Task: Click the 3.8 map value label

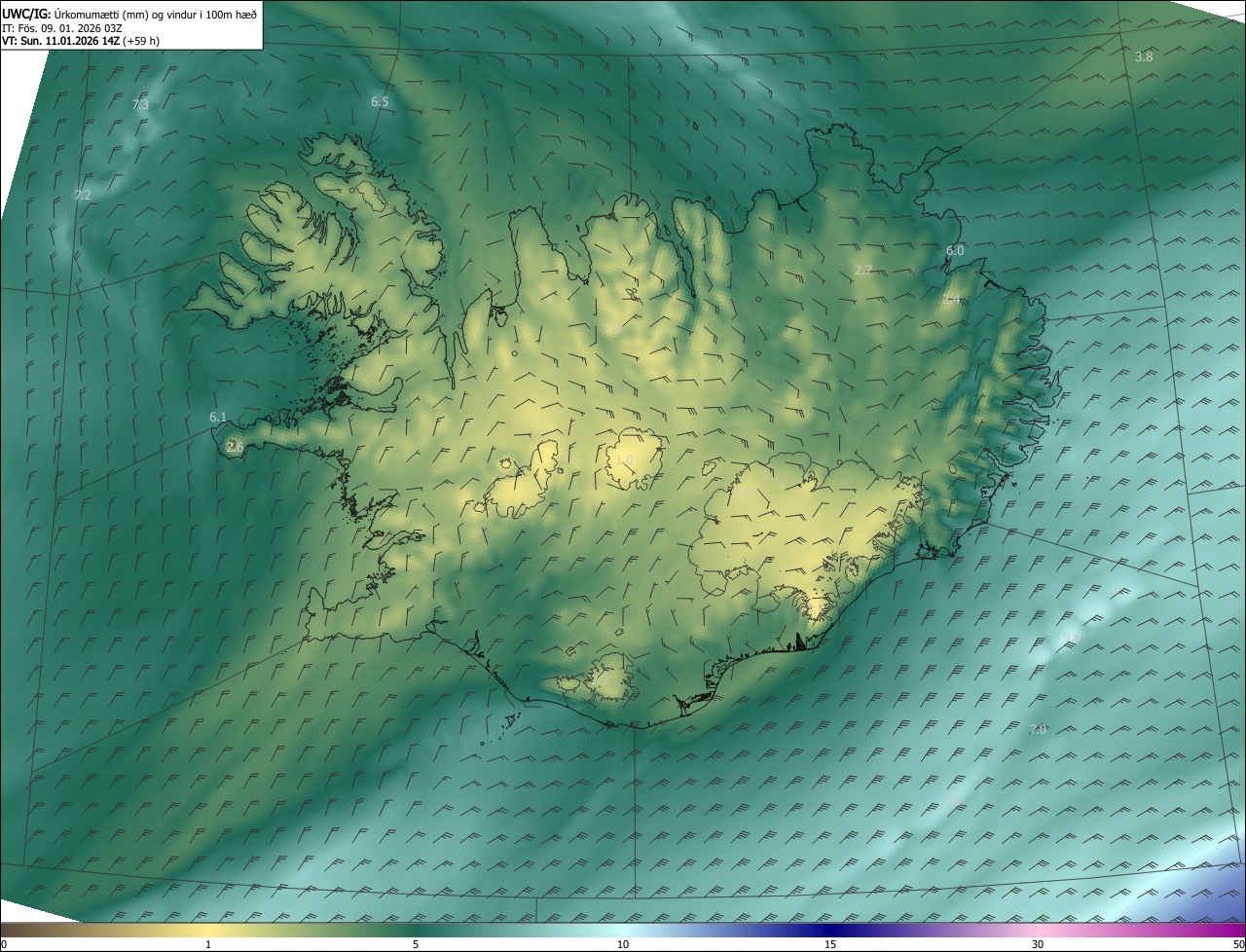Action: [1144, 56]
